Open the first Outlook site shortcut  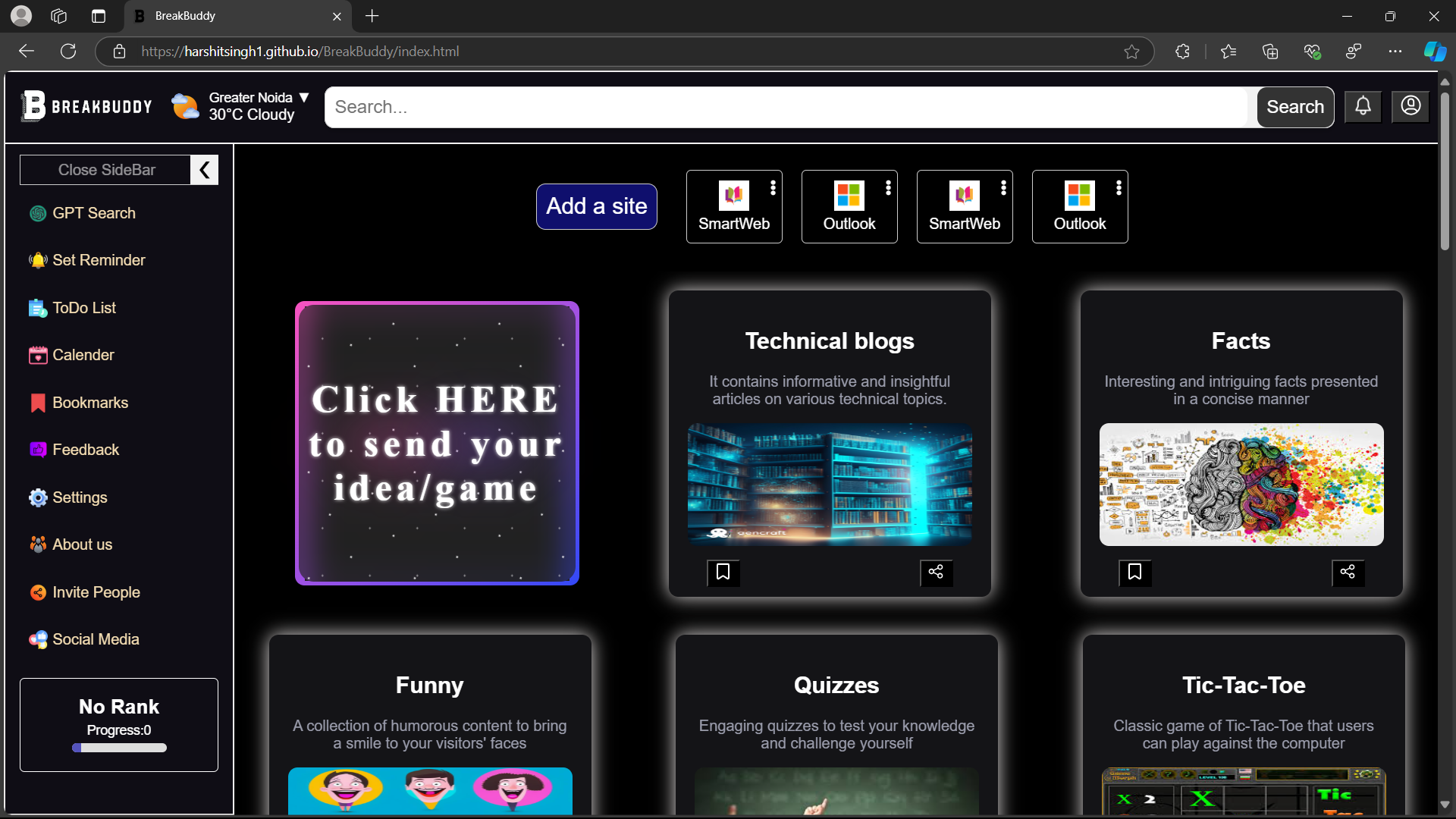(849, 207)
